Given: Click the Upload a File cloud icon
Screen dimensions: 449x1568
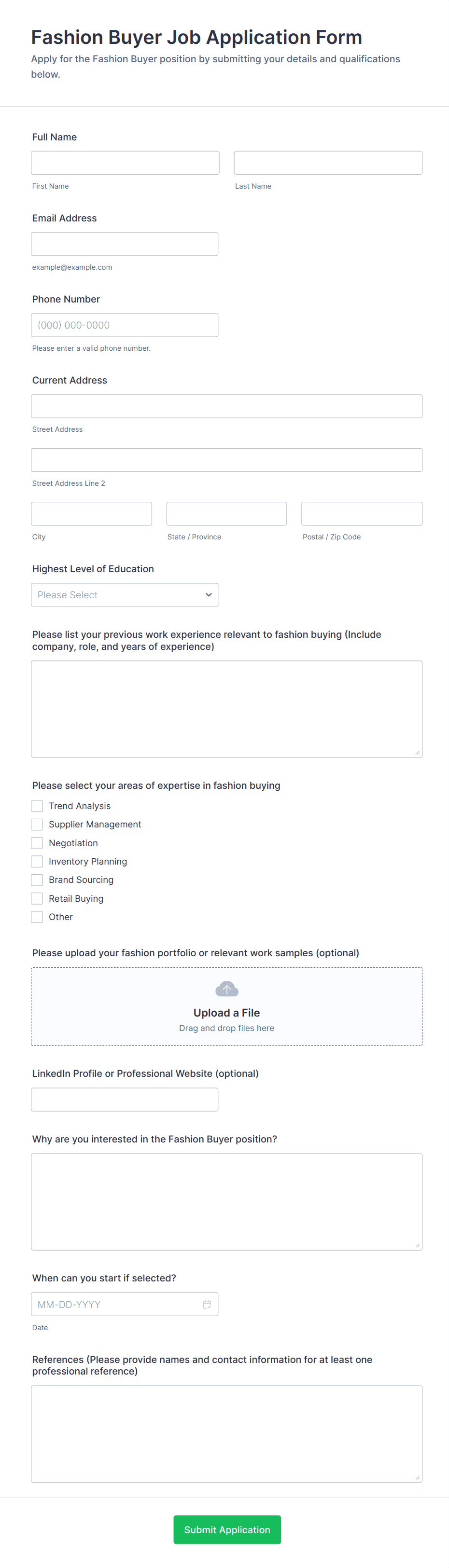Looking at the screenshot, I should (x=226, y=988).
